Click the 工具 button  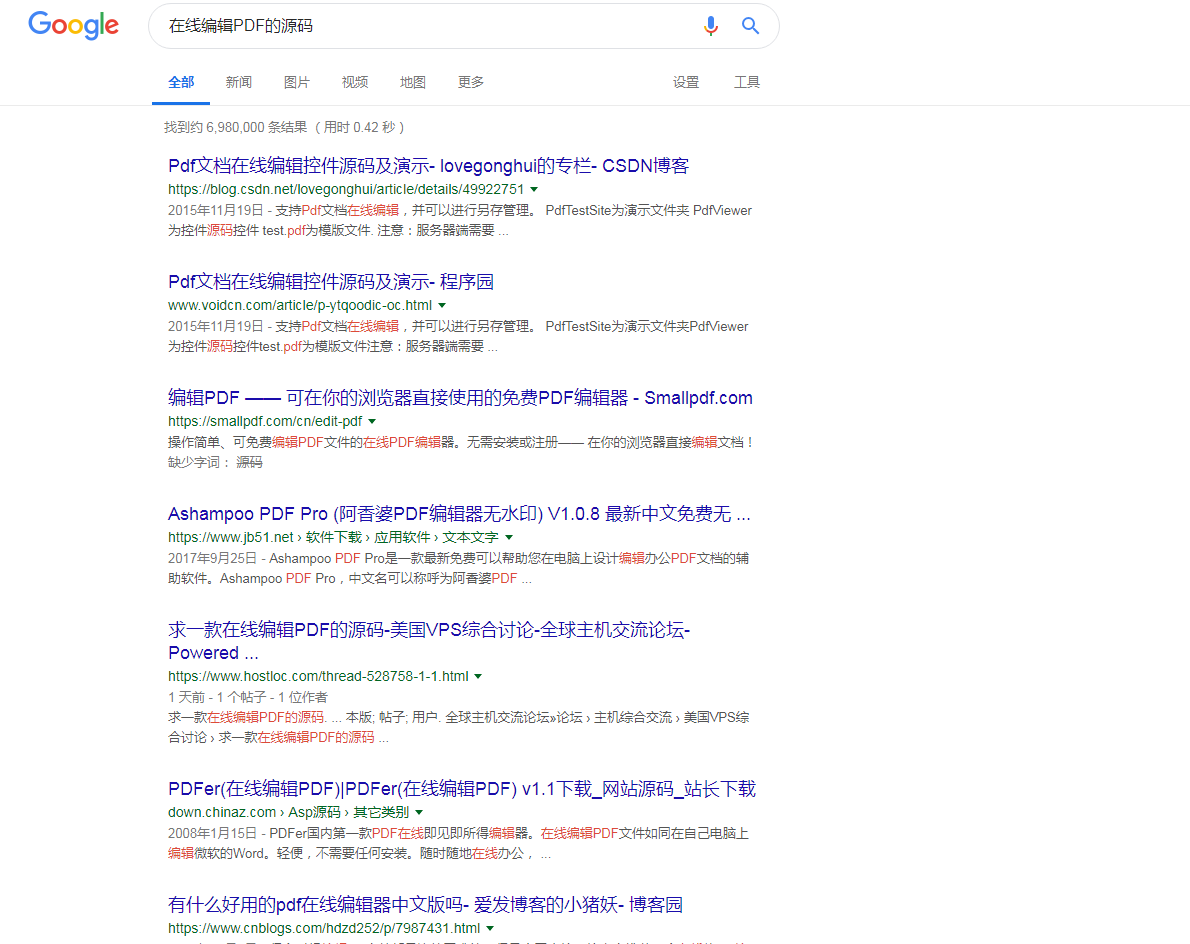(x=747, y=82)
